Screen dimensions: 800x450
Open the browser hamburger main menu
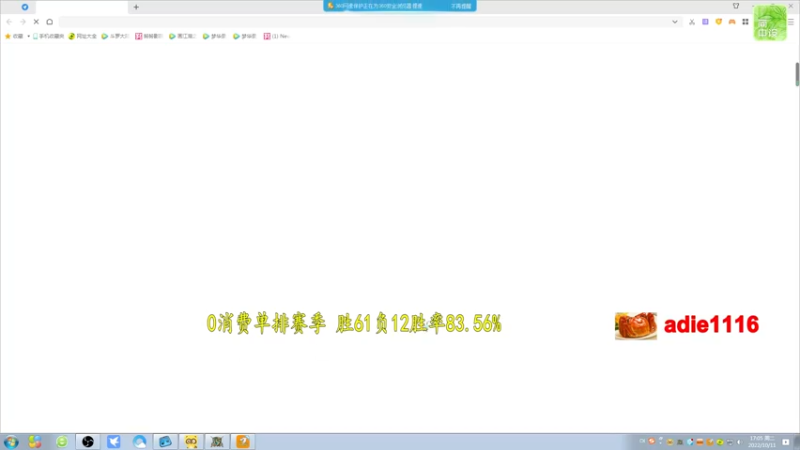click(x=791, y=22)
